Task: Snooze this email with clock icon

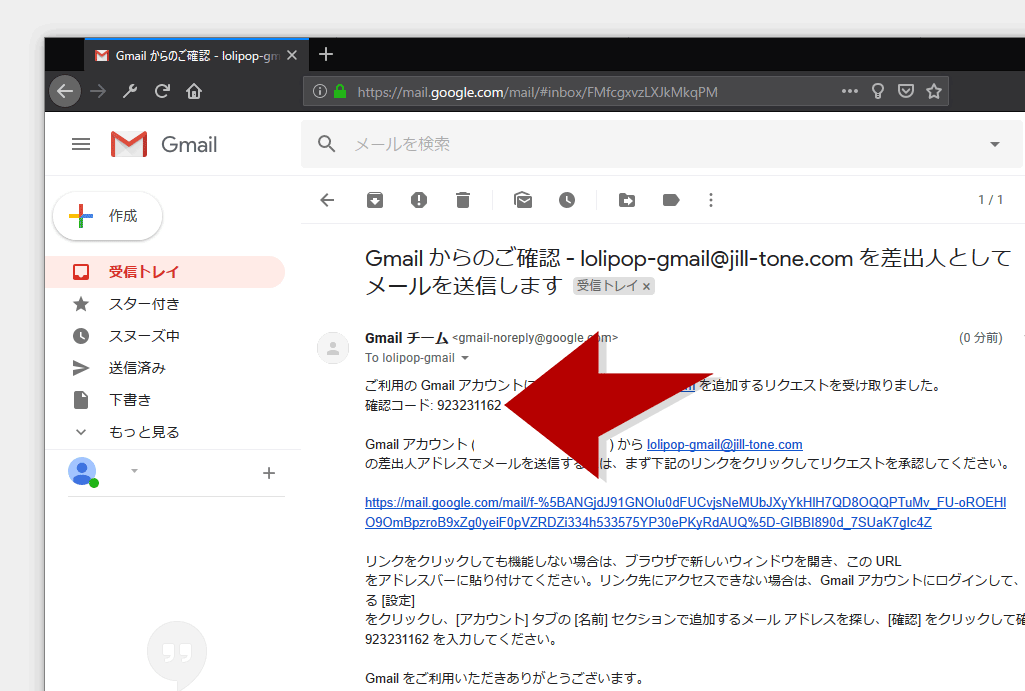Action: [567, 200]
